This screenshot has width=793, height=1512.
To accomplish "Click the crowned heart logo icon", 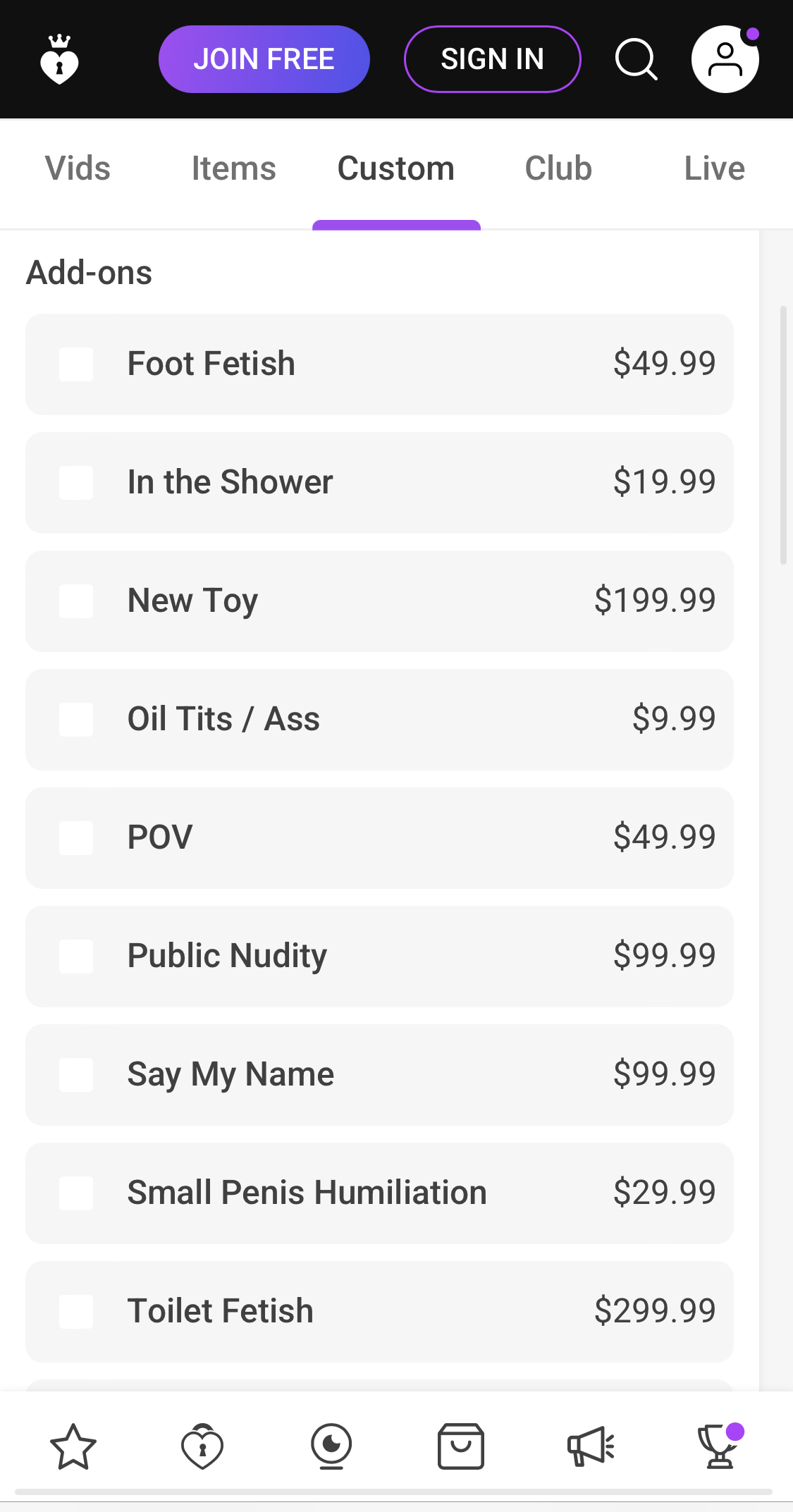I will [x=59, y=60].
